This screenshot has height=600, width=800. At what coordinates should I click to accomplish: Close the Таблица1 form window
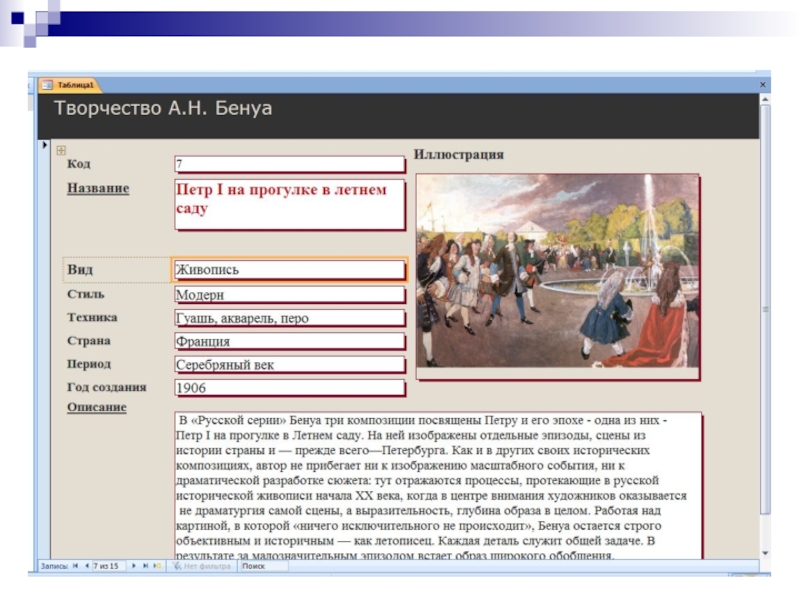click(763, 85)
